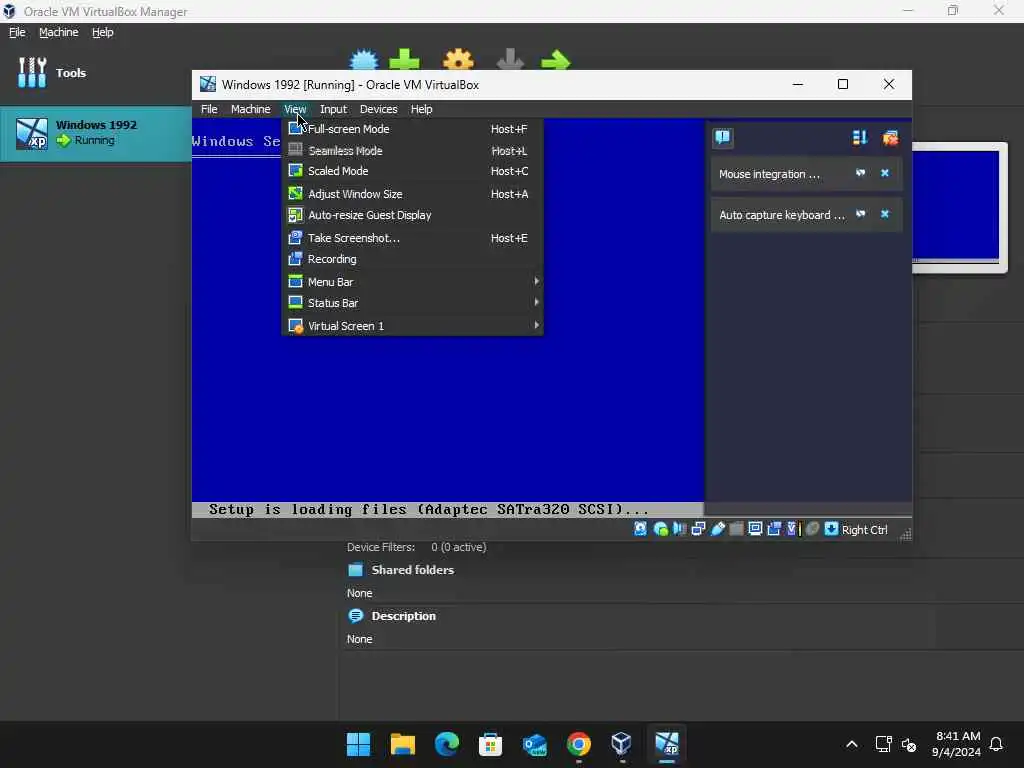Screen dimensions: 1024x768
Task: Click the optical drive status bar icon
Action: click(x=660, y=529)
